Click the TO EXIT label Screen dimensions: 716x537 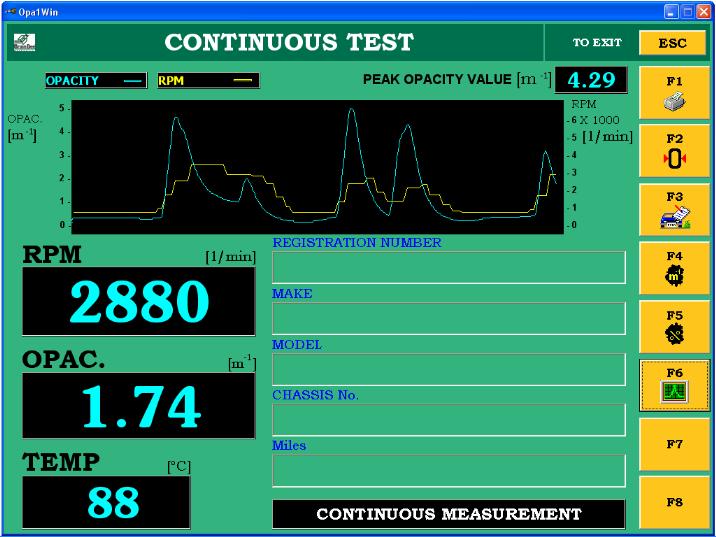(597, 42)
